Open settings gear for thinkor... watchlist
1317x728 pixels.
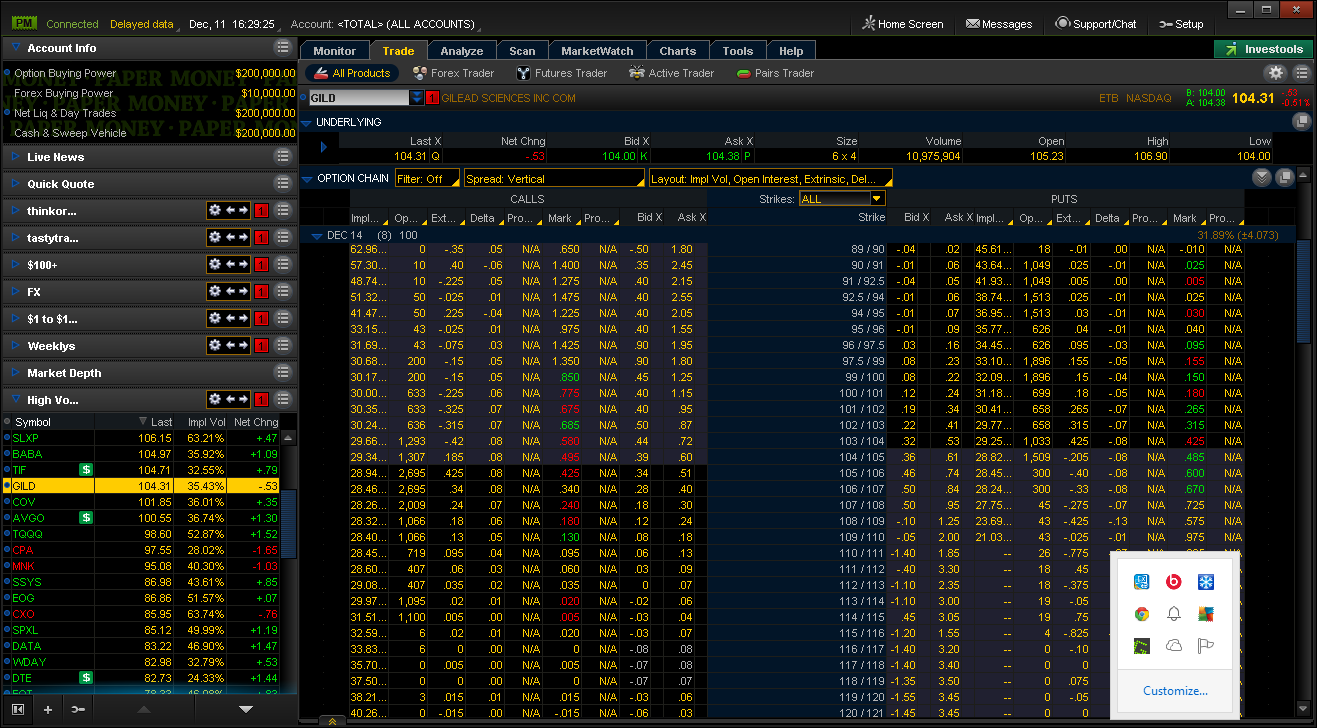[x=214, y=211]
